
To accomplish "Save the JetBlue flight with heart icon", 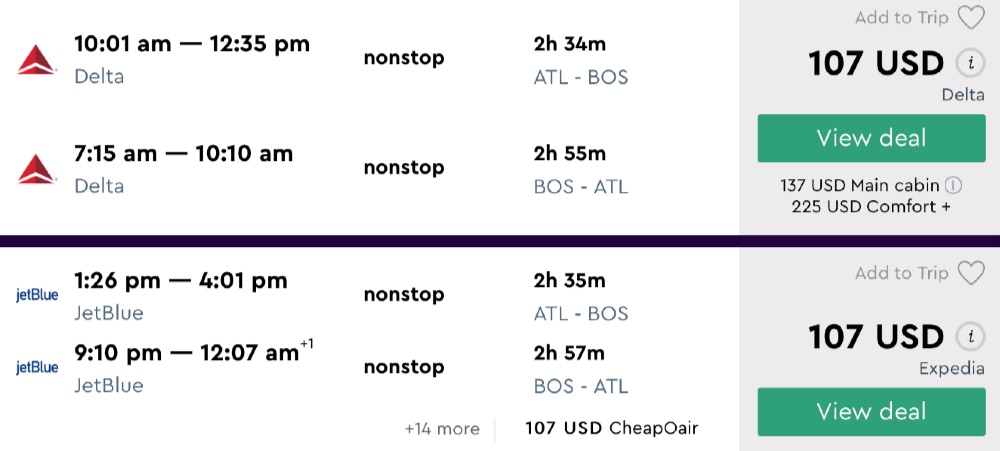I will tap(970, 273).
